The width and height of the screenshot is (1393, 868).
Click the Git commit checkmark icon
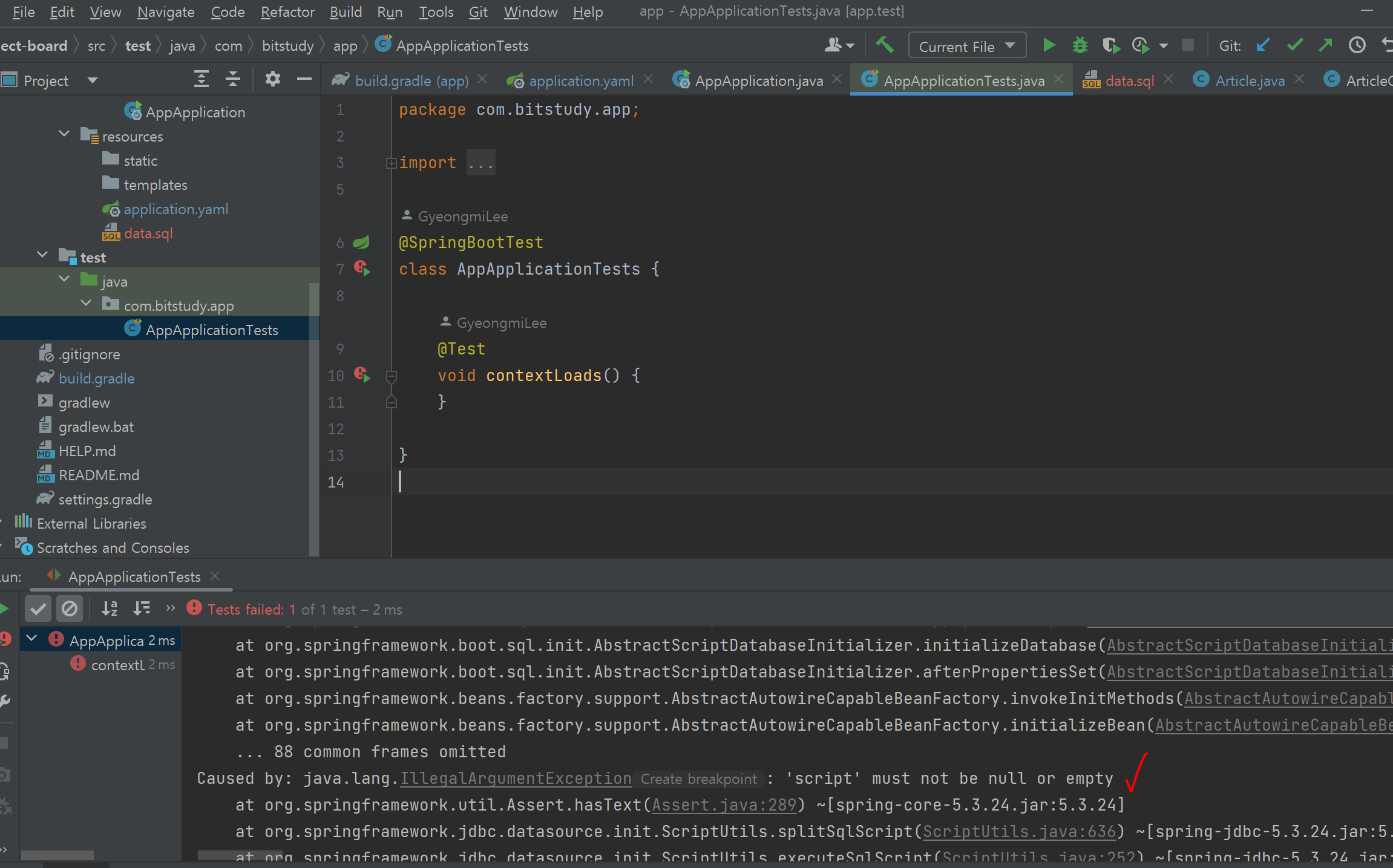coord(1294,45)
